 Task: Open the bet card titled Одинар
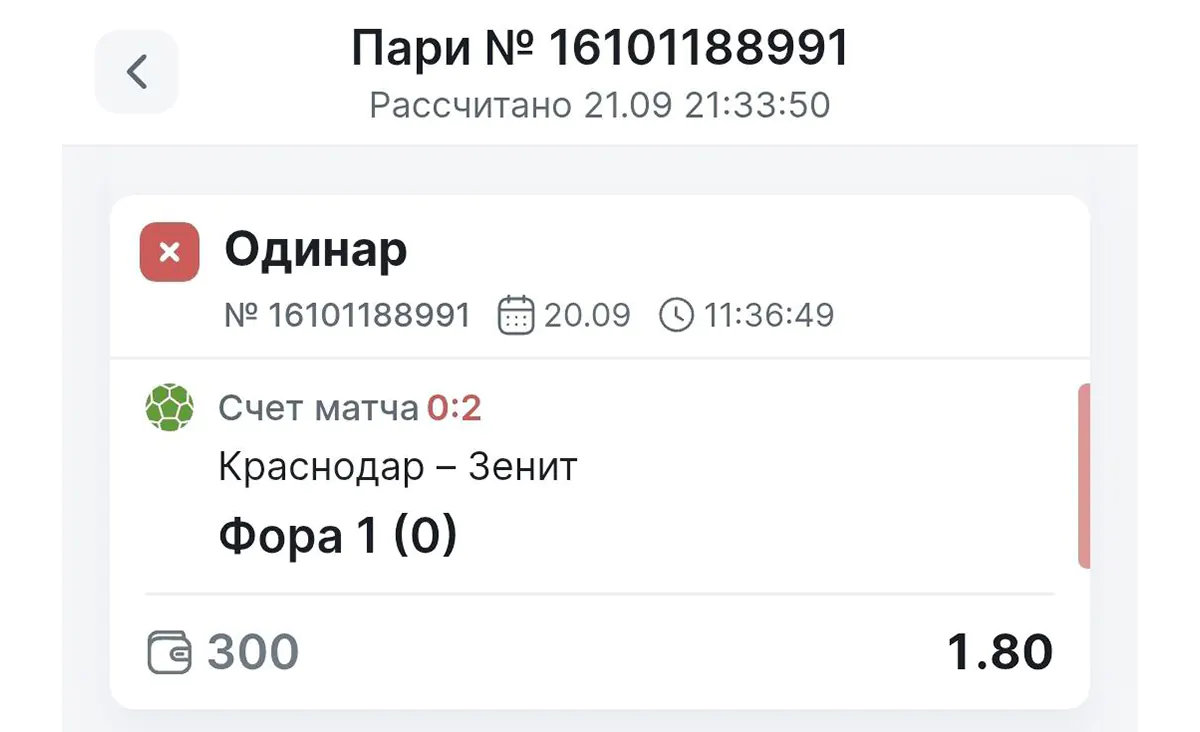315,251
